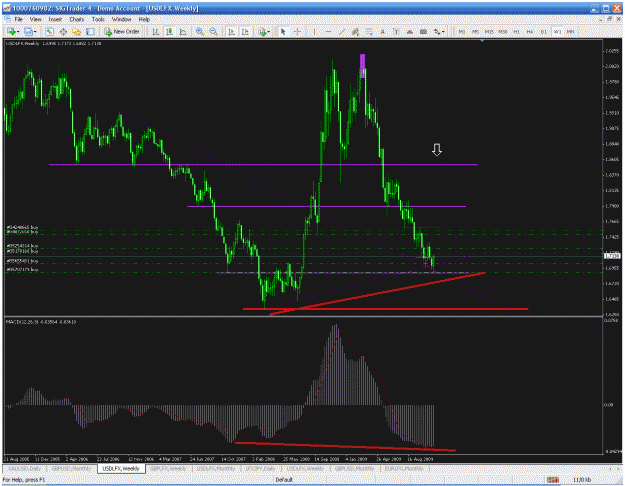The width and height of the screenshot is (625, 486).
Task: Switch timeframe to D1
Action: pyautogui.click(x=543, y=31)
